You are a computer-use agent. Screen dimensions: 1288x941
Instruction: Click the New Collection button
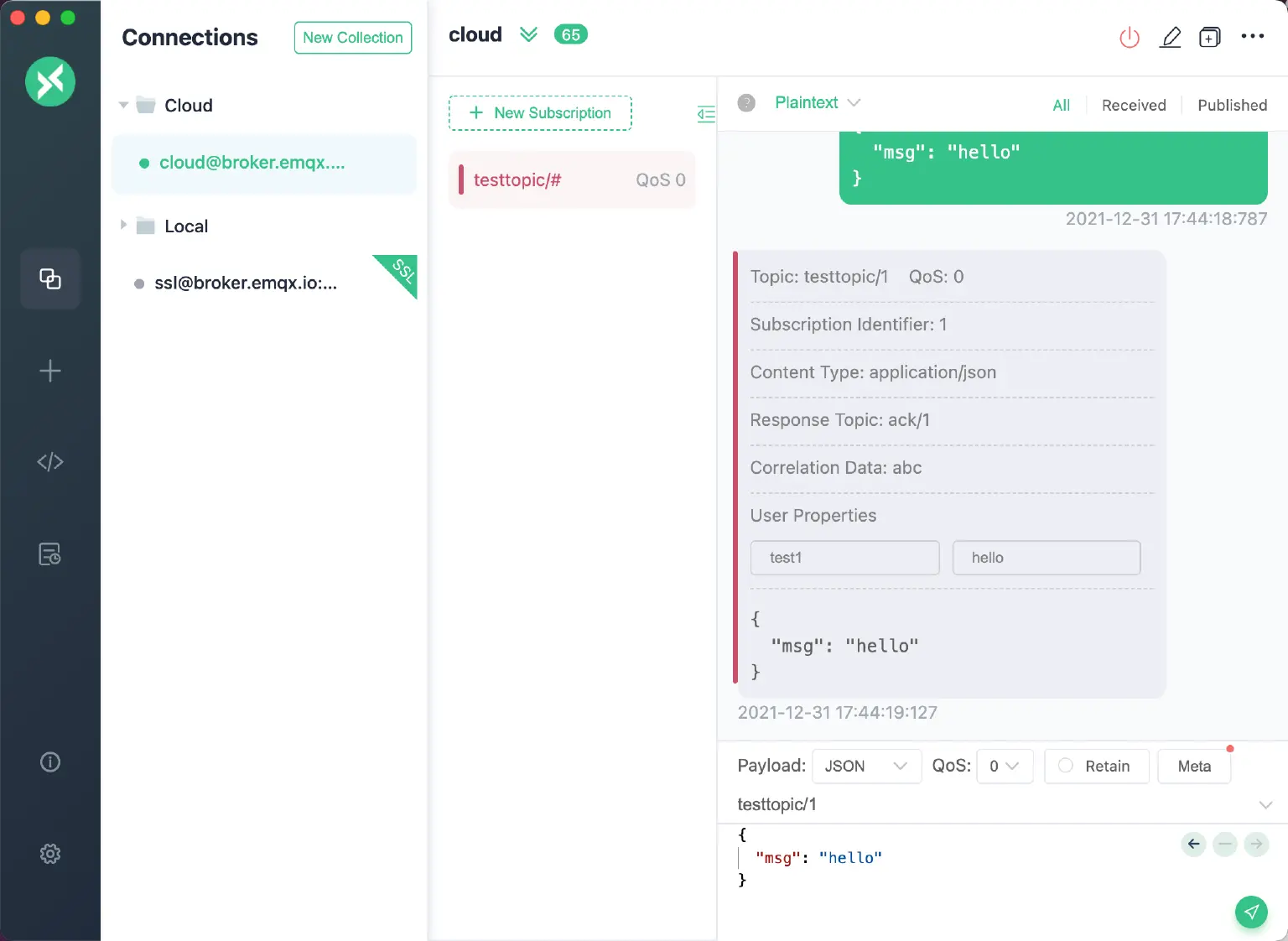tap(352, 38)
